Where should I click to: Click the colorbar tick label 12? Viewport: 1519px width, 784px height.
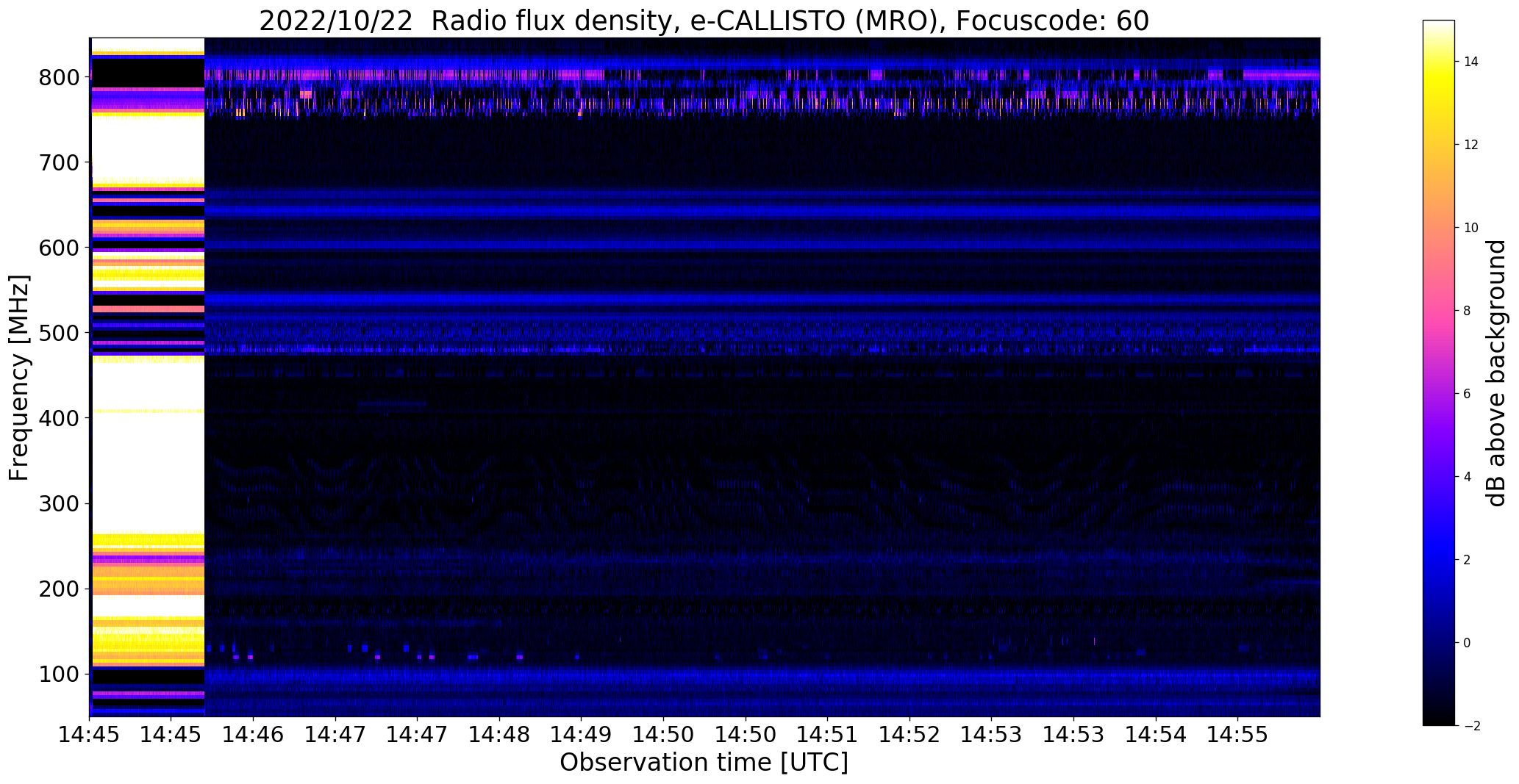(1471, 145)
